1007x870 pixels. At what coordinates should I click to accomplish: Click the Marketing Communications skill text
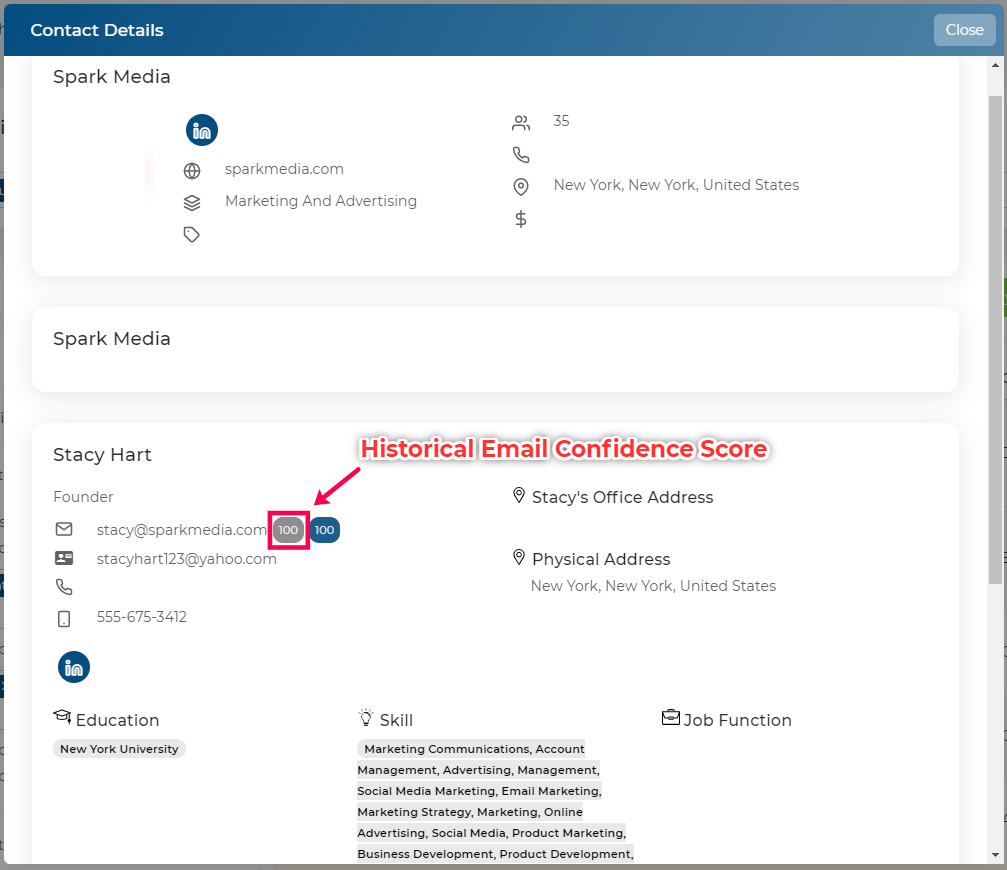coord(448,749)
